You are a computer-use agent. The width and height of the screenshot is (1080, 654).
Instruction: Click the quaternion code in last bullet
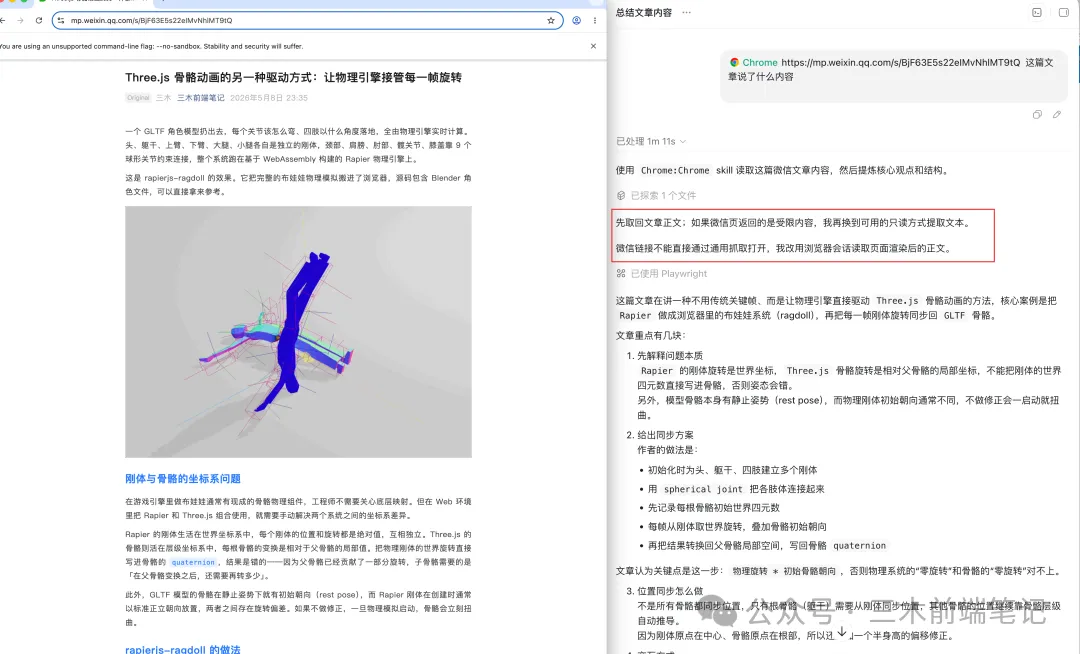860,546
